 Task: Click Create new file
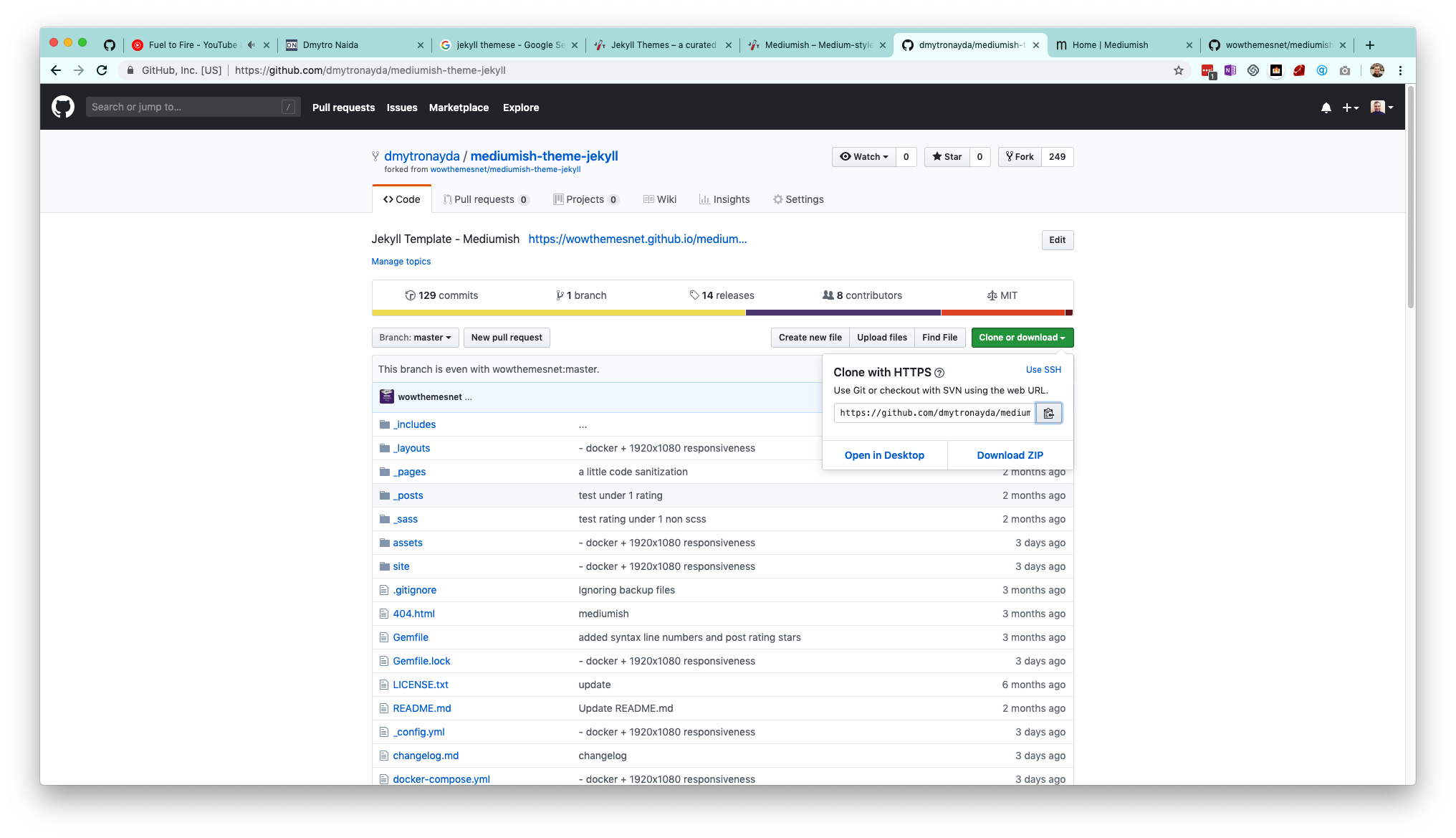tap(810, 338)
